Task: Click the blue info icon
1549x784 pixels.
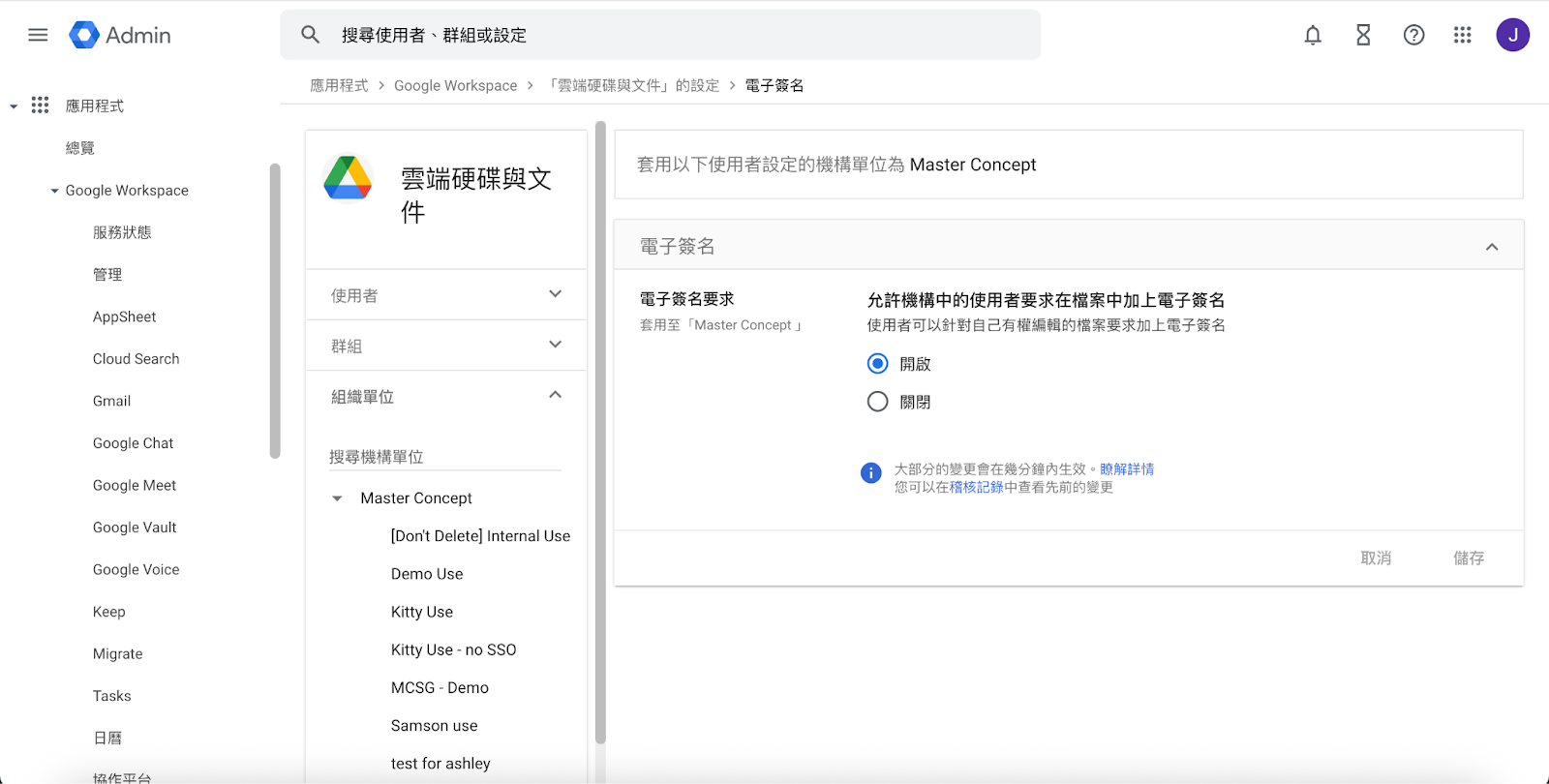Action: click(x=871, y=472)
